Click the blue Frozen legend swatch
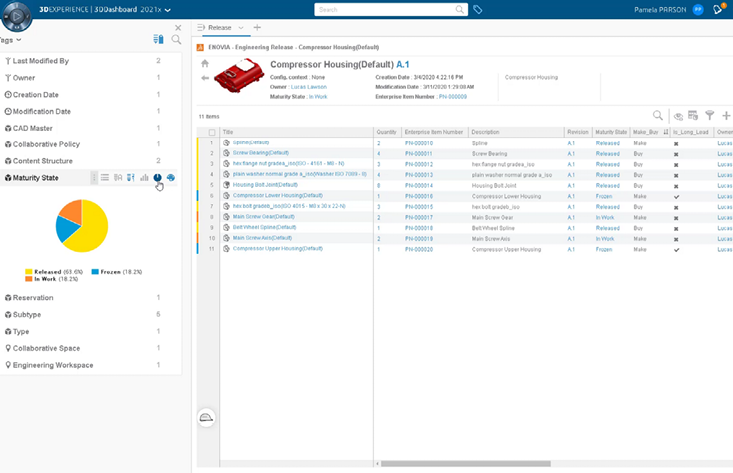733x473 pixels. [95, 272]
